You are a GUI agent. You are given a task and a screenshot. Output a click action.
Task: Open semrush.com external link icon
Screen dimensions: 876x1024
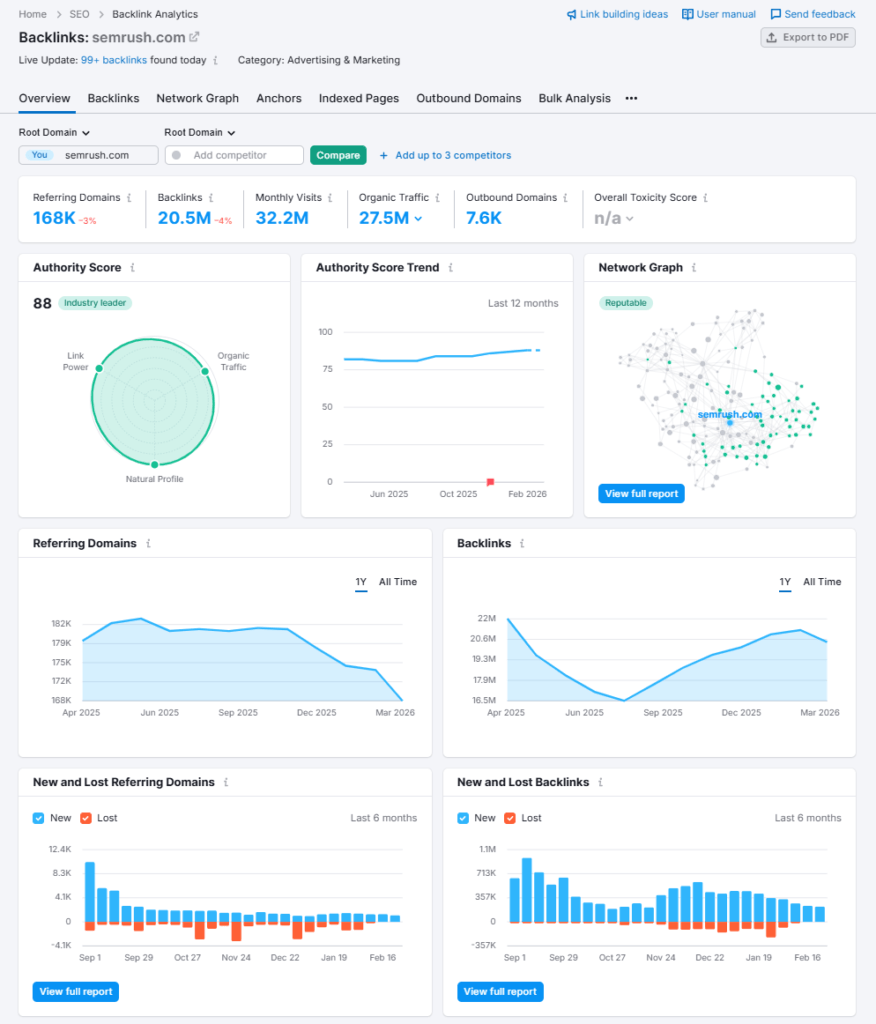pyautogui.click(x=194, y=37)
